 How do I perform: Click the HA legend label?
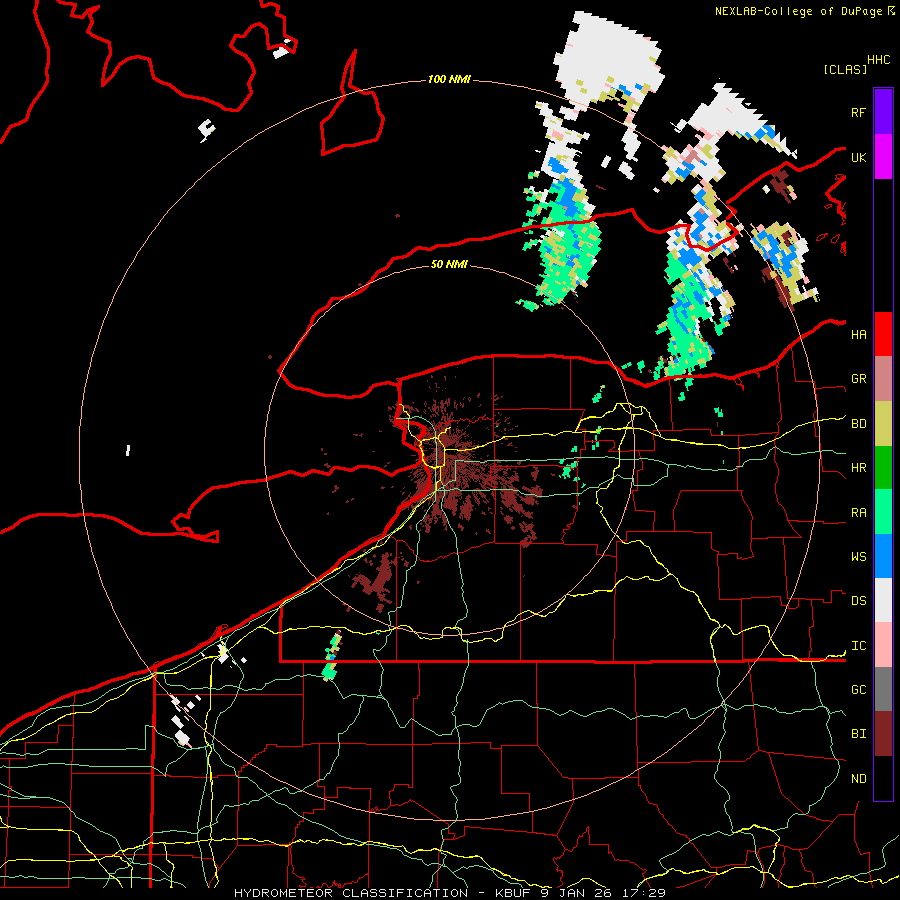[858, 334]
